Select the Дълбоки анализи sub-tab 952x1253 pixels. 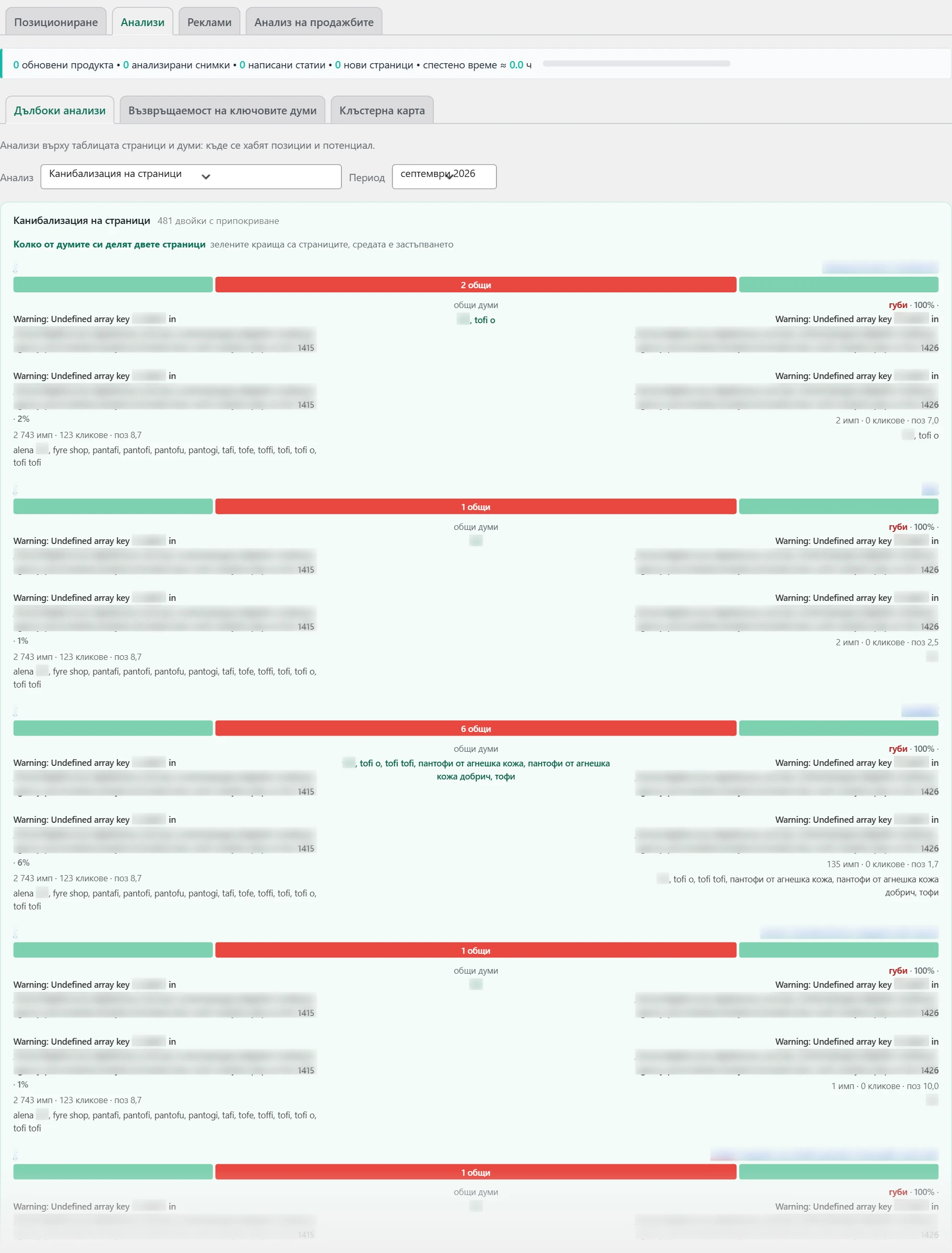[59, 111]
